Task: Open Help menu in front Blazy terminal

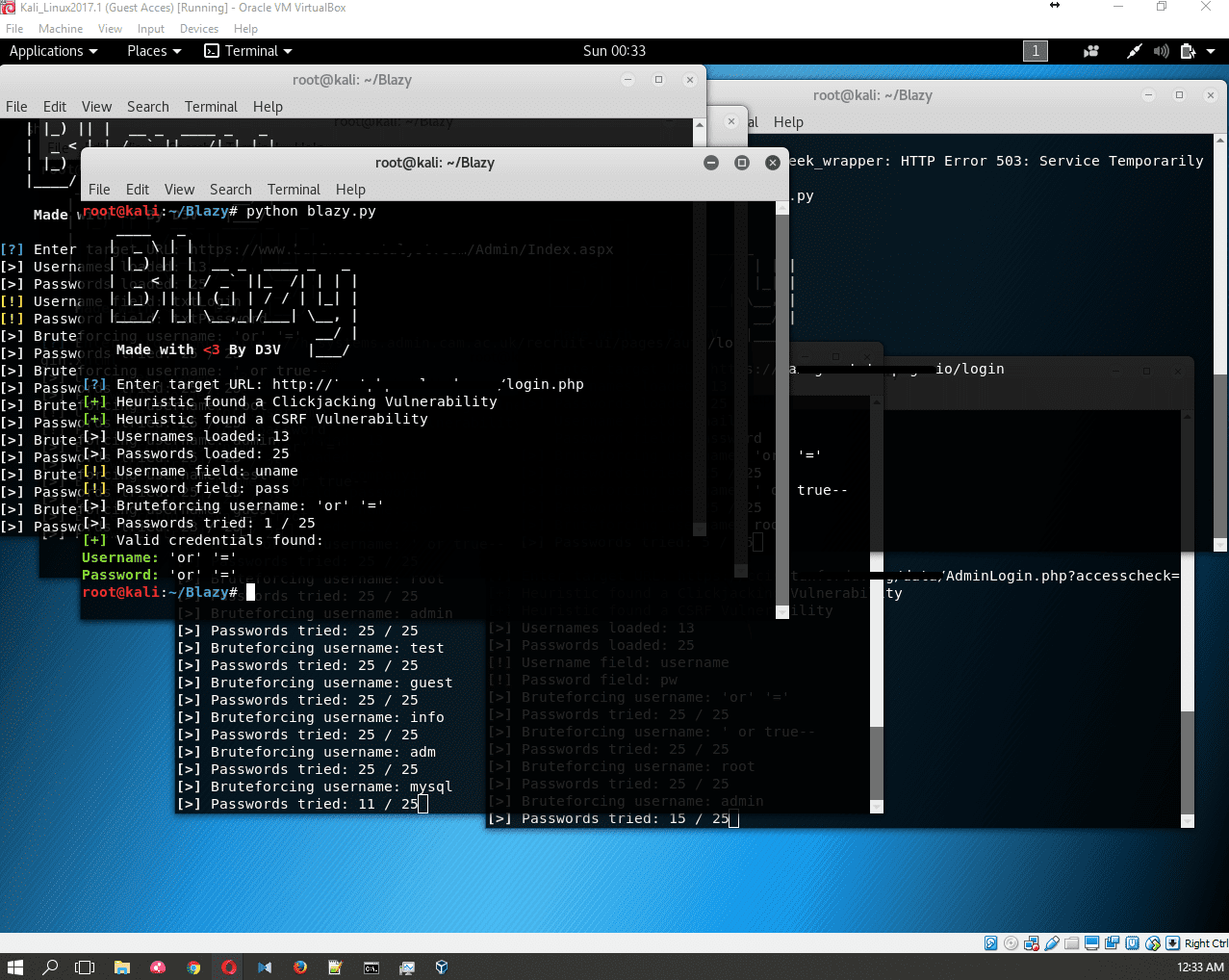Action: pos(350,190)
